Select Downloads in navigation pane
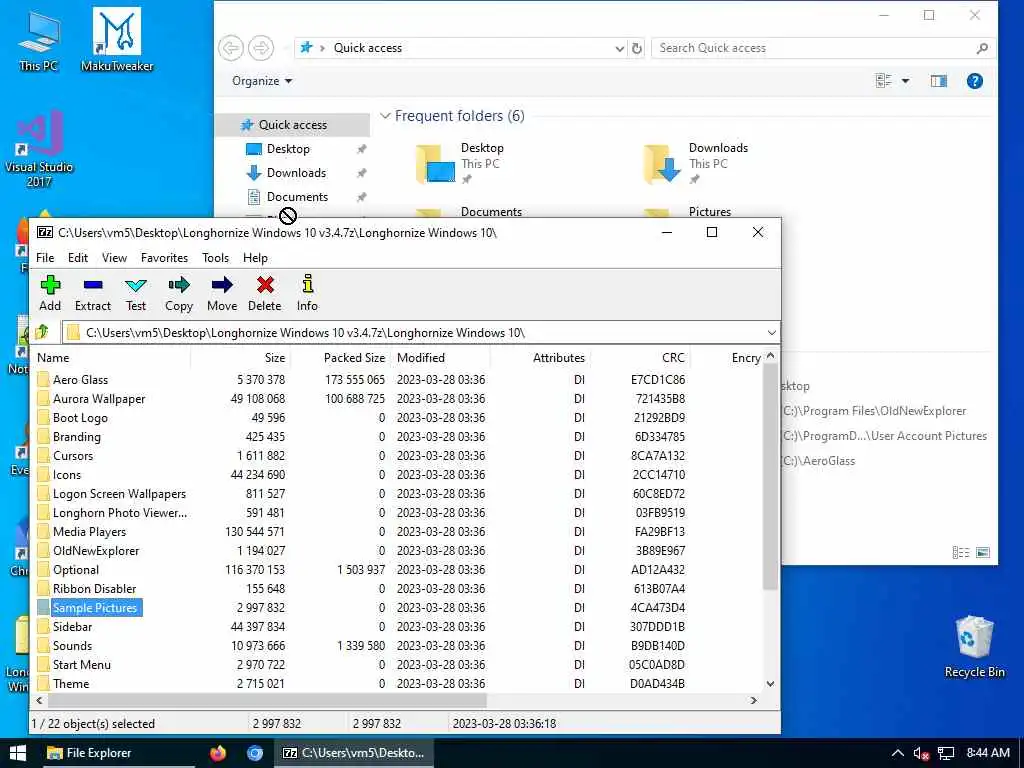1024x768 pixels. click(x=295, y=173)
